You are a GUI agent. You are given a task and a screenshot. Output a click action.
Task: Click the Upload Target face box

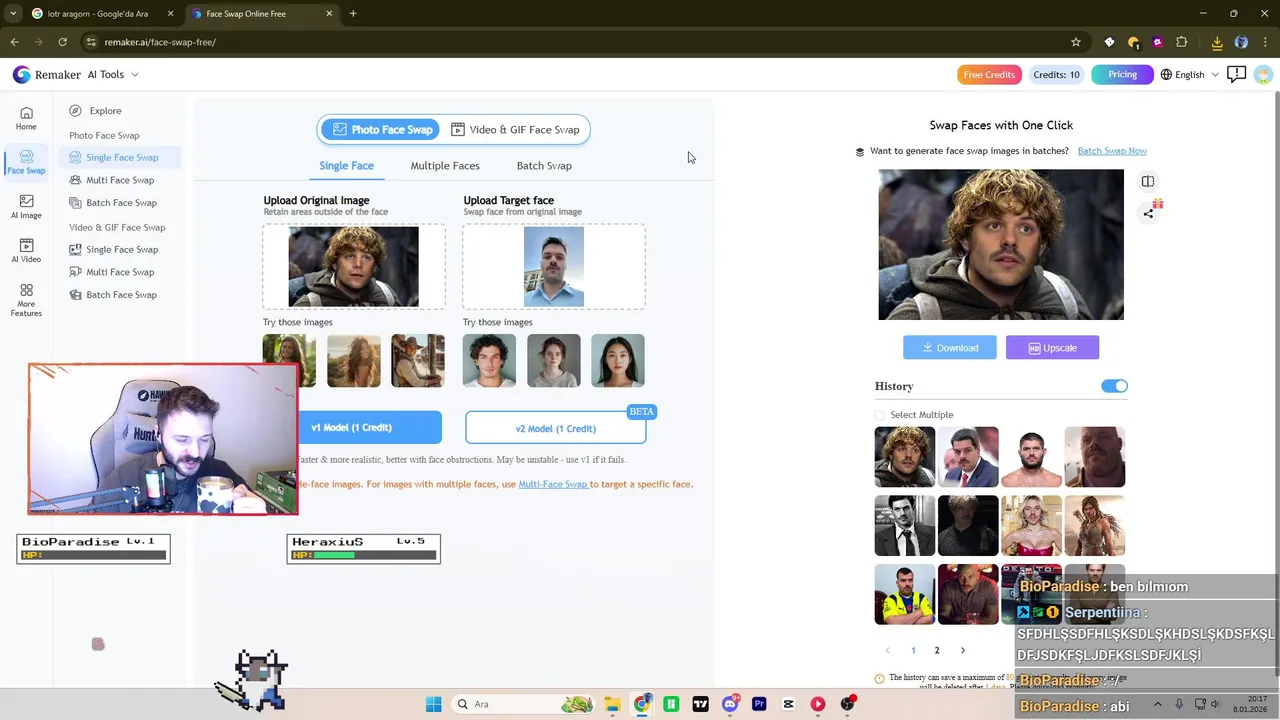554,266
